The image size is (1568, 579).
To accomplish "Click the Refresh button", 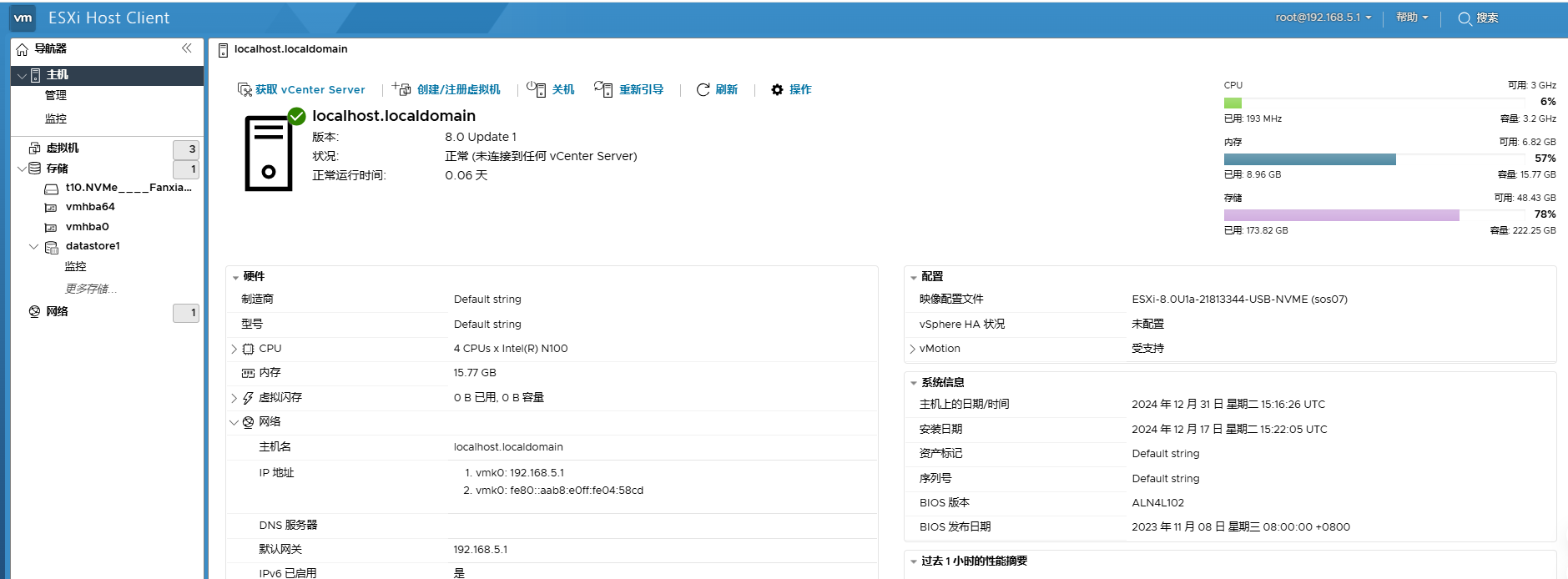I will (717, 89).
